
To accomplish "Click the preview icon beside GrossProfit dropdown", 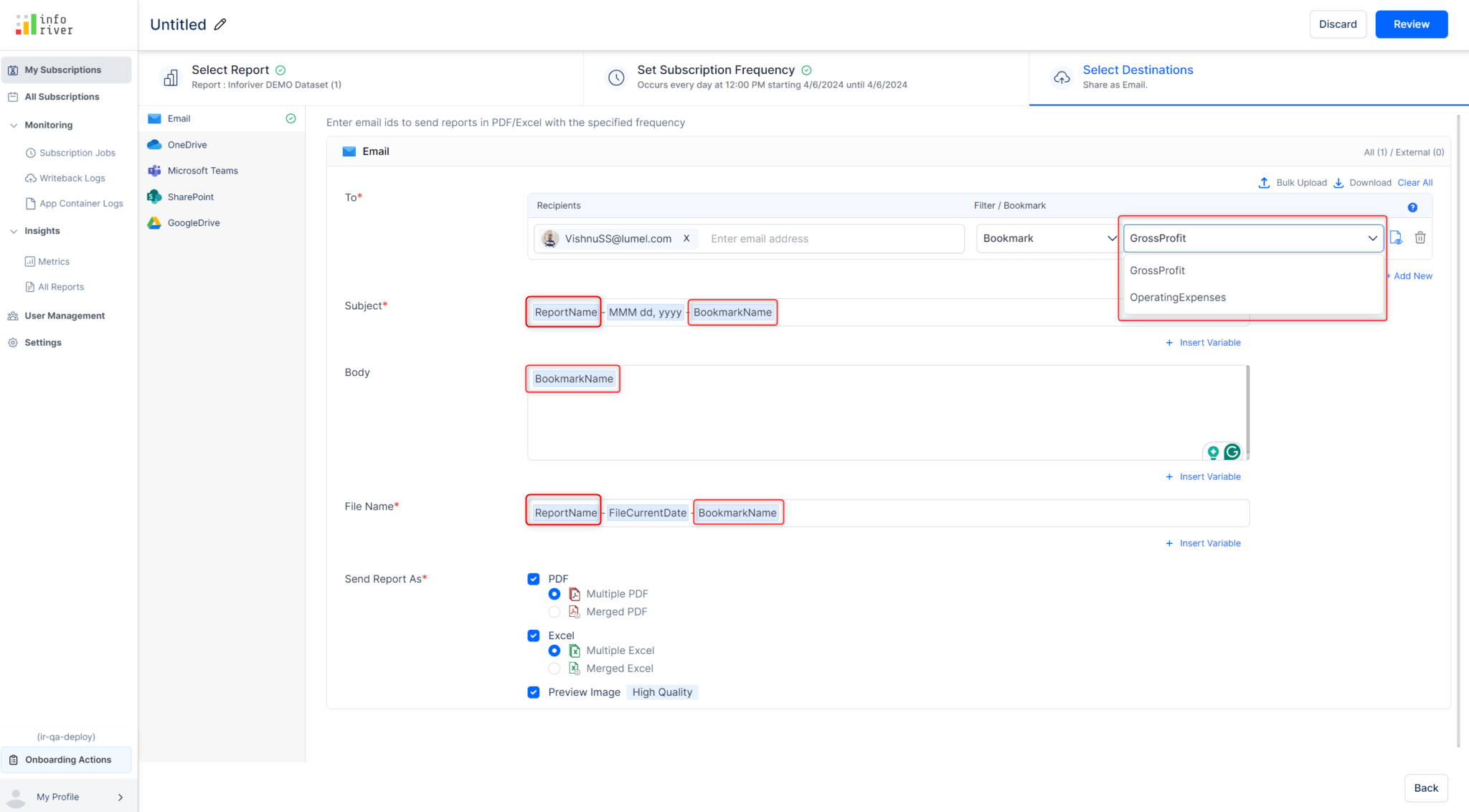I will click(1396, 237).
